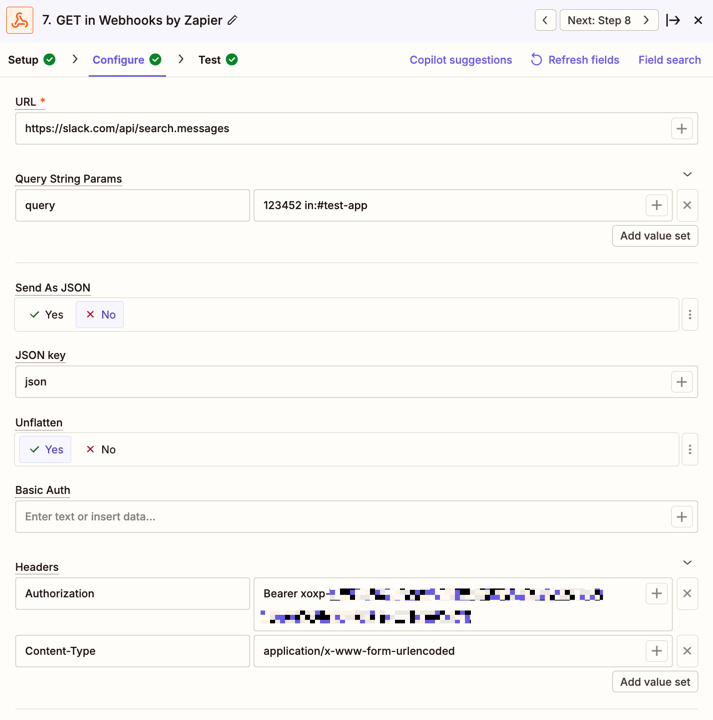Click the Next: Step 8 button

[609, 20]
